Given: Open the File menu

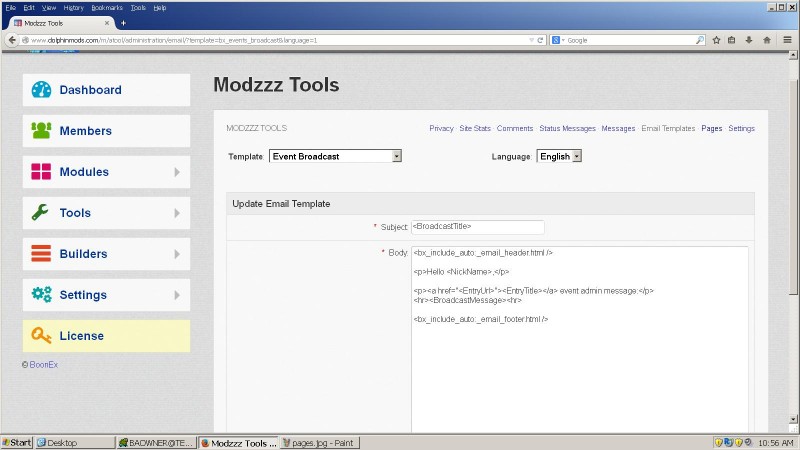Looking at the screenshot, I should tap(11, 8).
